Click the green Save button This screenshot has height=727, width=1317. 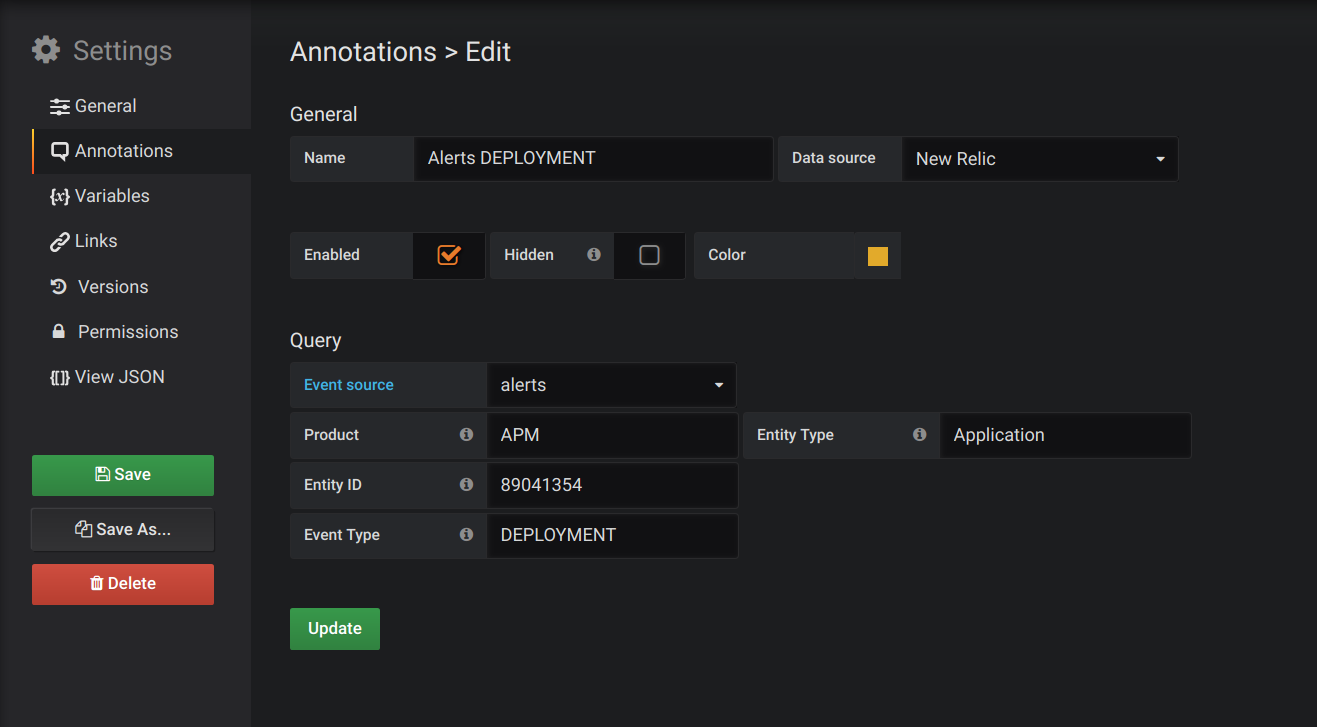pos(123,475)
